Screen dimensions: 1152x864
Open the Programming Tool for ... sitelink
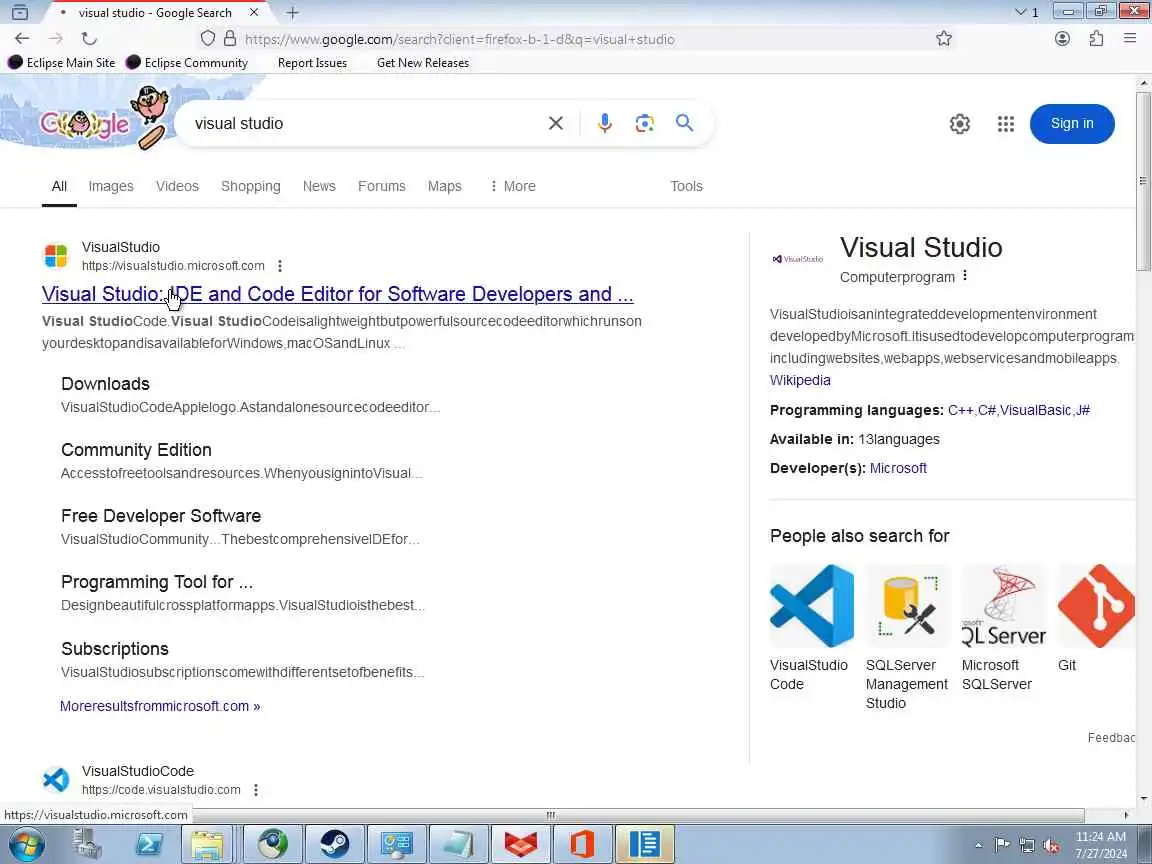[x=156, y=582]
